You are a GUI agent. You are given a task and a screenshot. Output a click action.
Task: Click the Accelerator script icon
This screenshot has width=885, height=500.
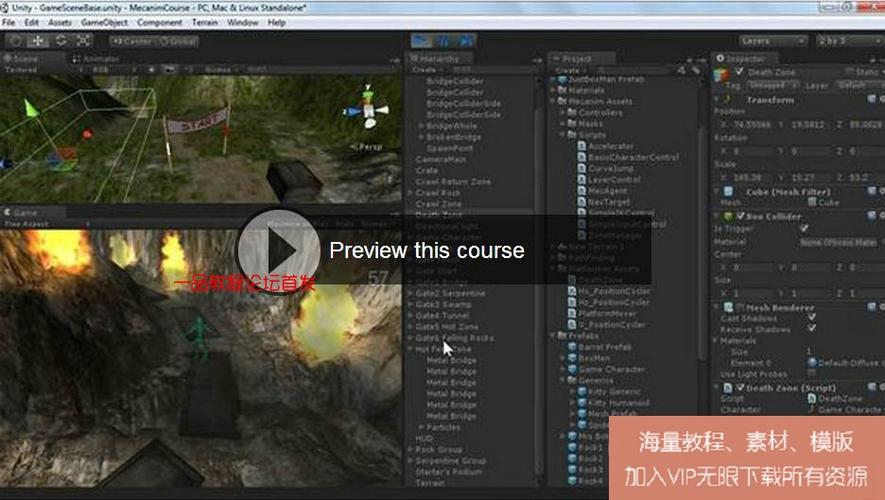pos(581,146)
